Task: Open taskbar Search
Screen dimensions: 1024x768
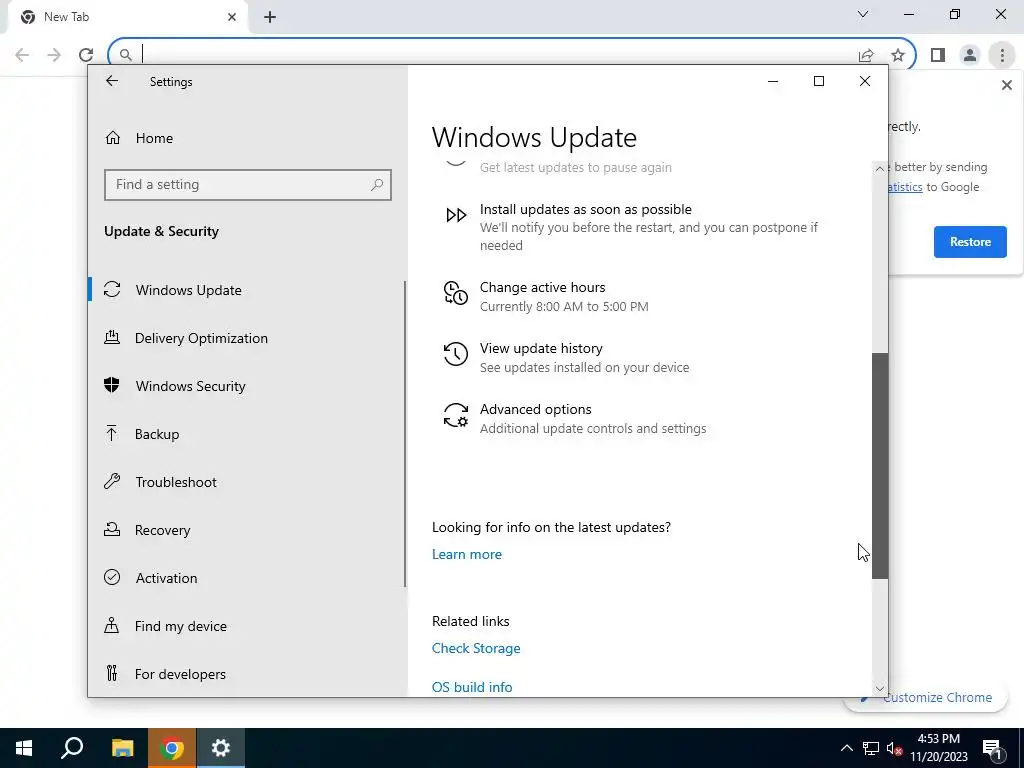Action: tap(72, 748)
